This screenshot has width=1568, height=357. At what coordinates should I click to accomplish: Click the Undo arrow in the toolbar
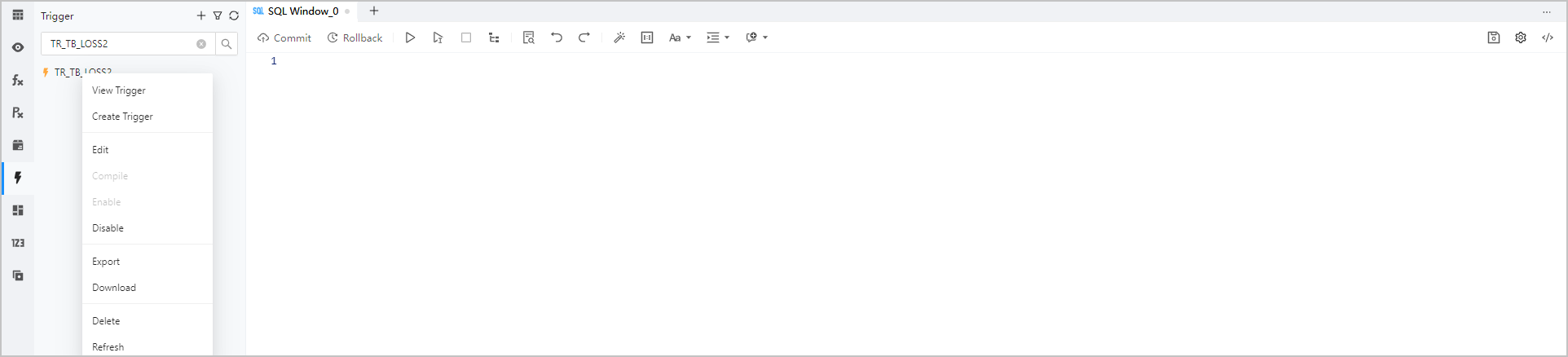(x=557, y=37)
